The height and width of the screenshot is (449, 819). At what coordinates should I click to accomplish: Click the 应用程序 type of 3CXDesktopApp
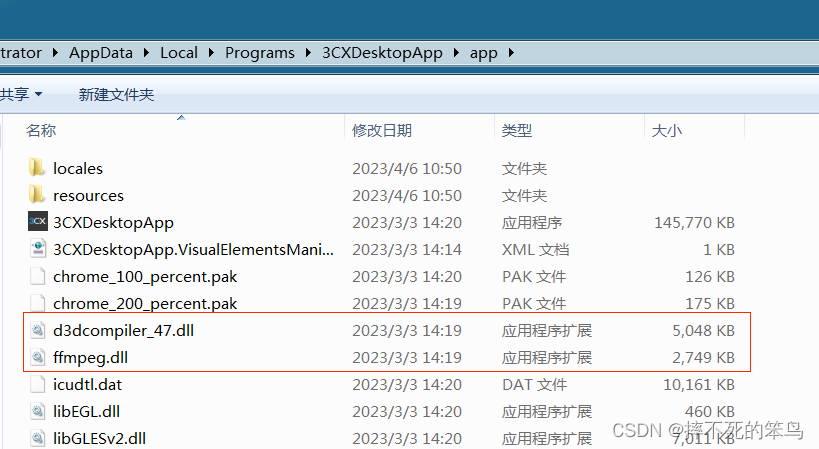point(532,223)
